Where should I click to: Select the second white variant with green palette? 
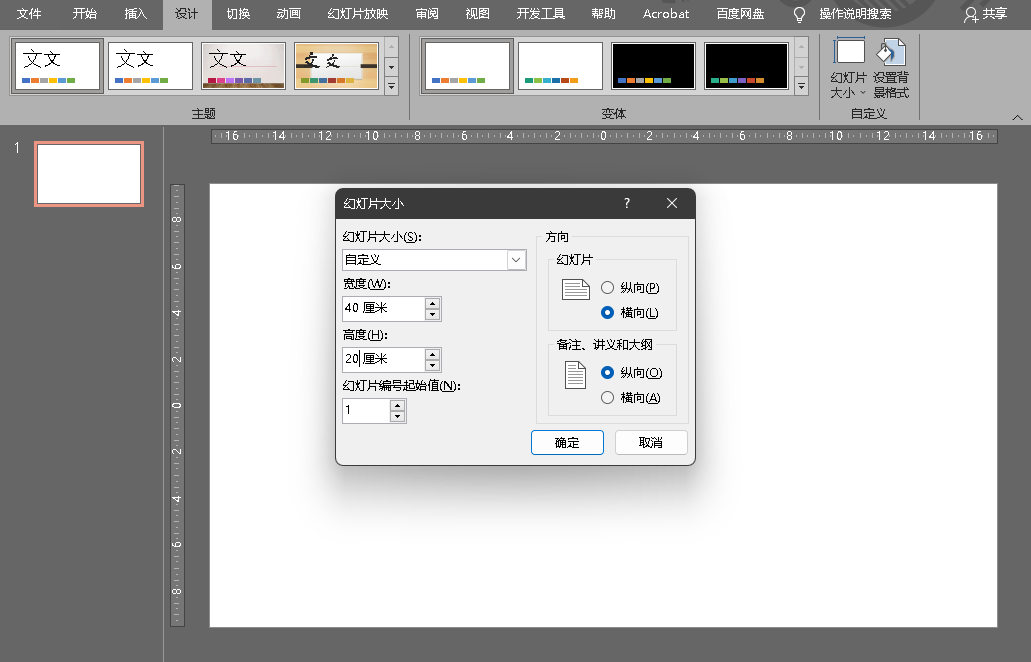560,66
